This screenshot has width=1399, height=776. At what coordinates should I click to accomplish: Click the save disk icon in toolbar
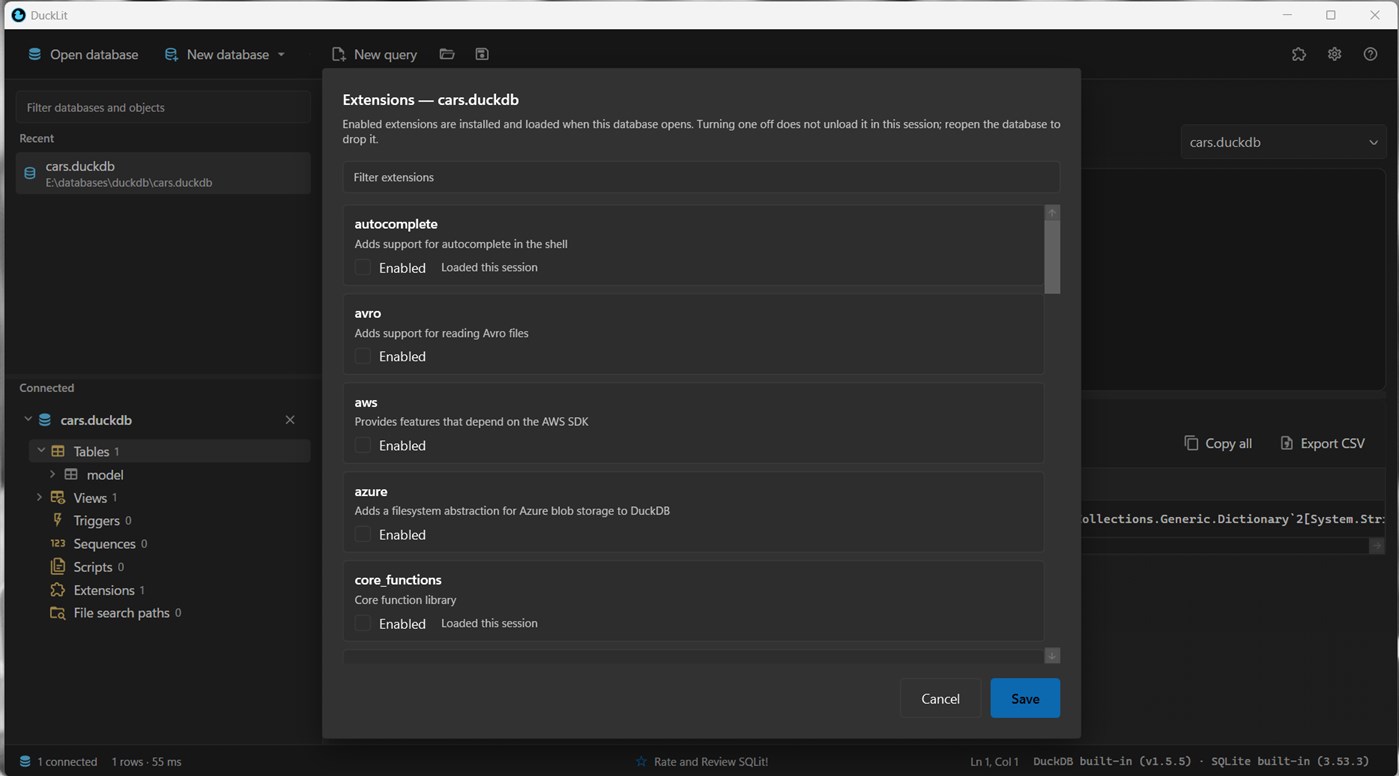pyautogui.click(x=482, y=54)
